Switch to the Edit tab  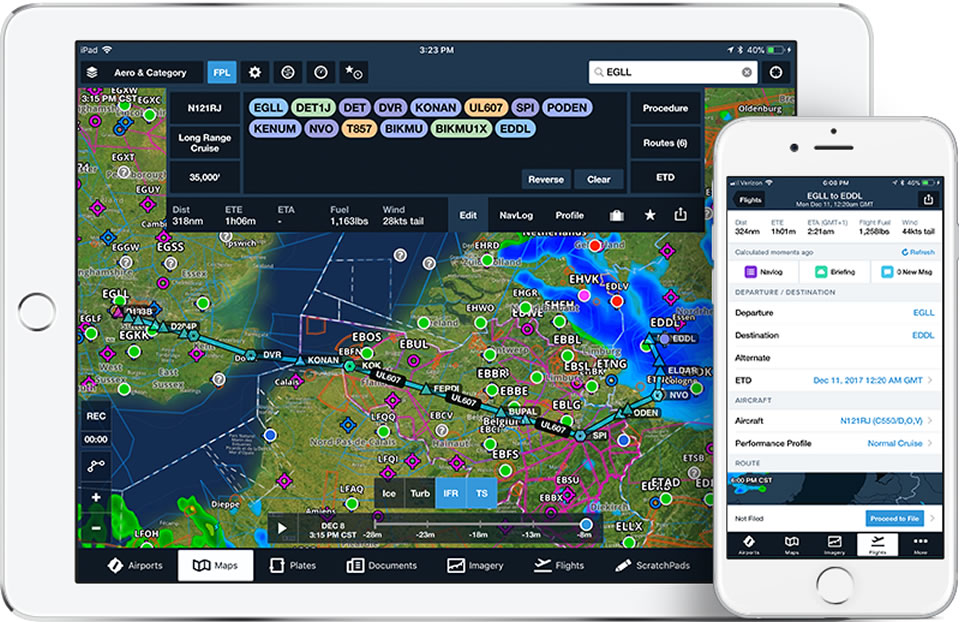468,215
